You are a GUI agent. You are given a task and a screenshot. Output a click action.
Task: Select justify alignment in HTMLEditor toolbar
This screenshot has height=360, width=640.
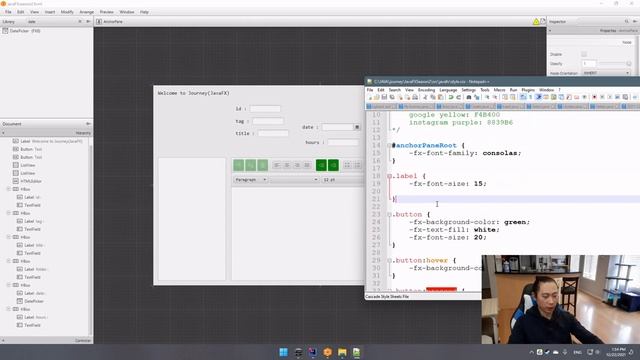click(x=307, y=165)
